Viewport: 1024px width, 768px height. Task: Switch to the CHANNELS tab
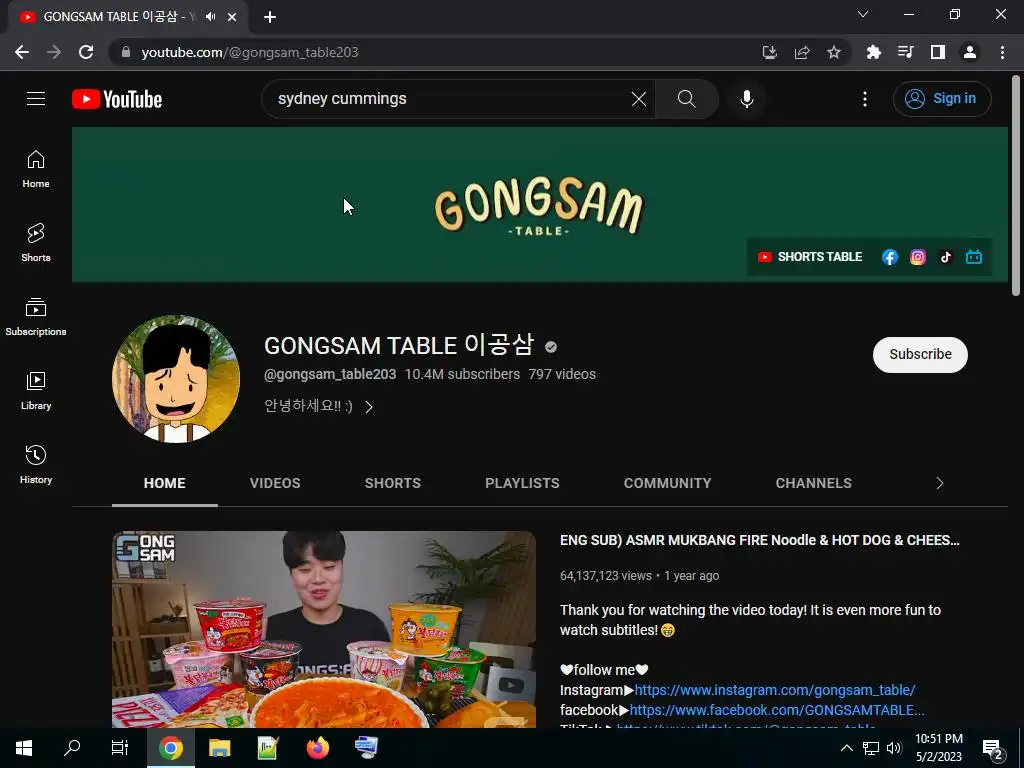pyautogui.click(x=814, y=483)
